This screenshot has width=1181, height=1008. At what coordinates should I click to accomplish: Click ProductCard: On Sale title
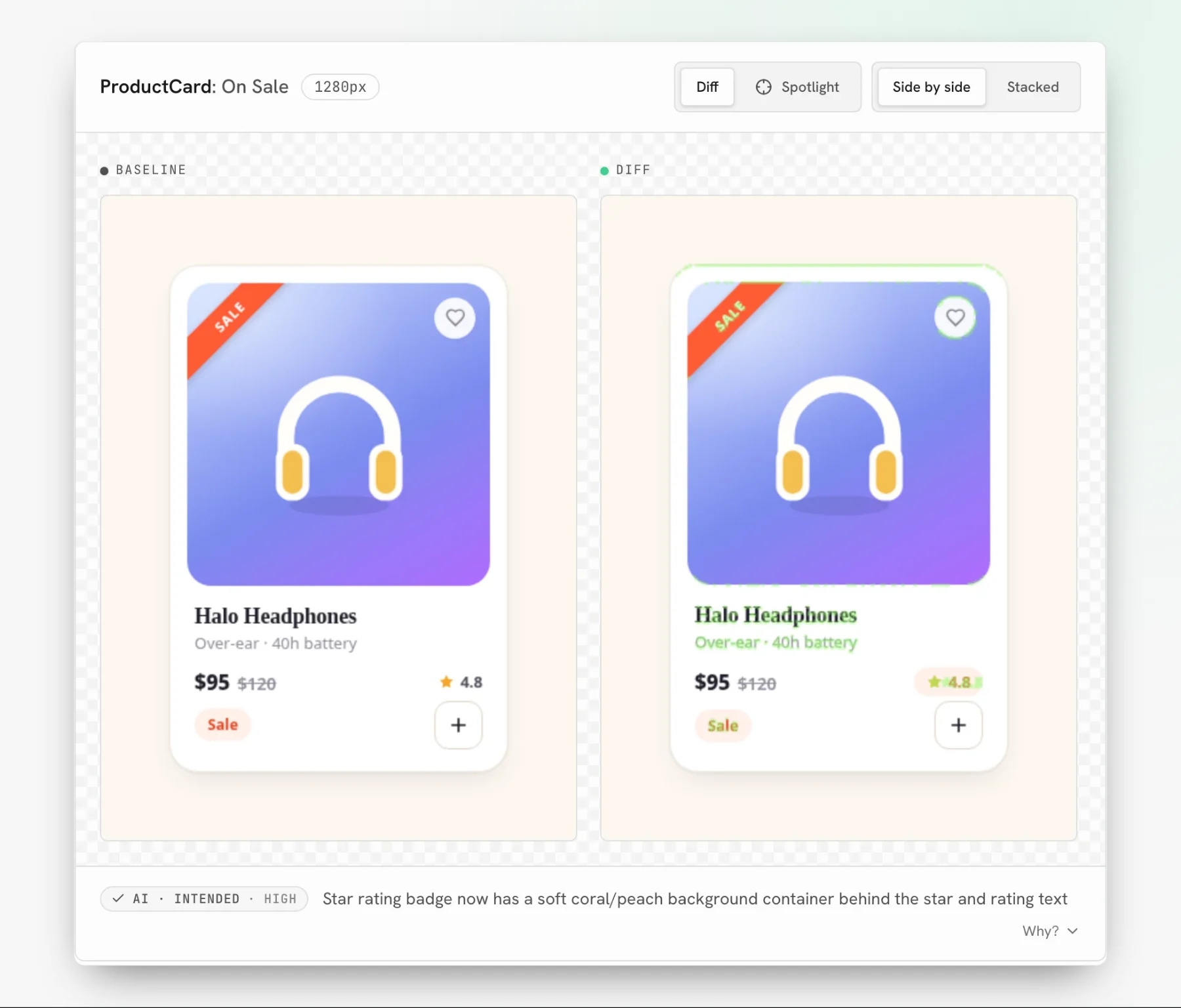(x=194, y=87)
